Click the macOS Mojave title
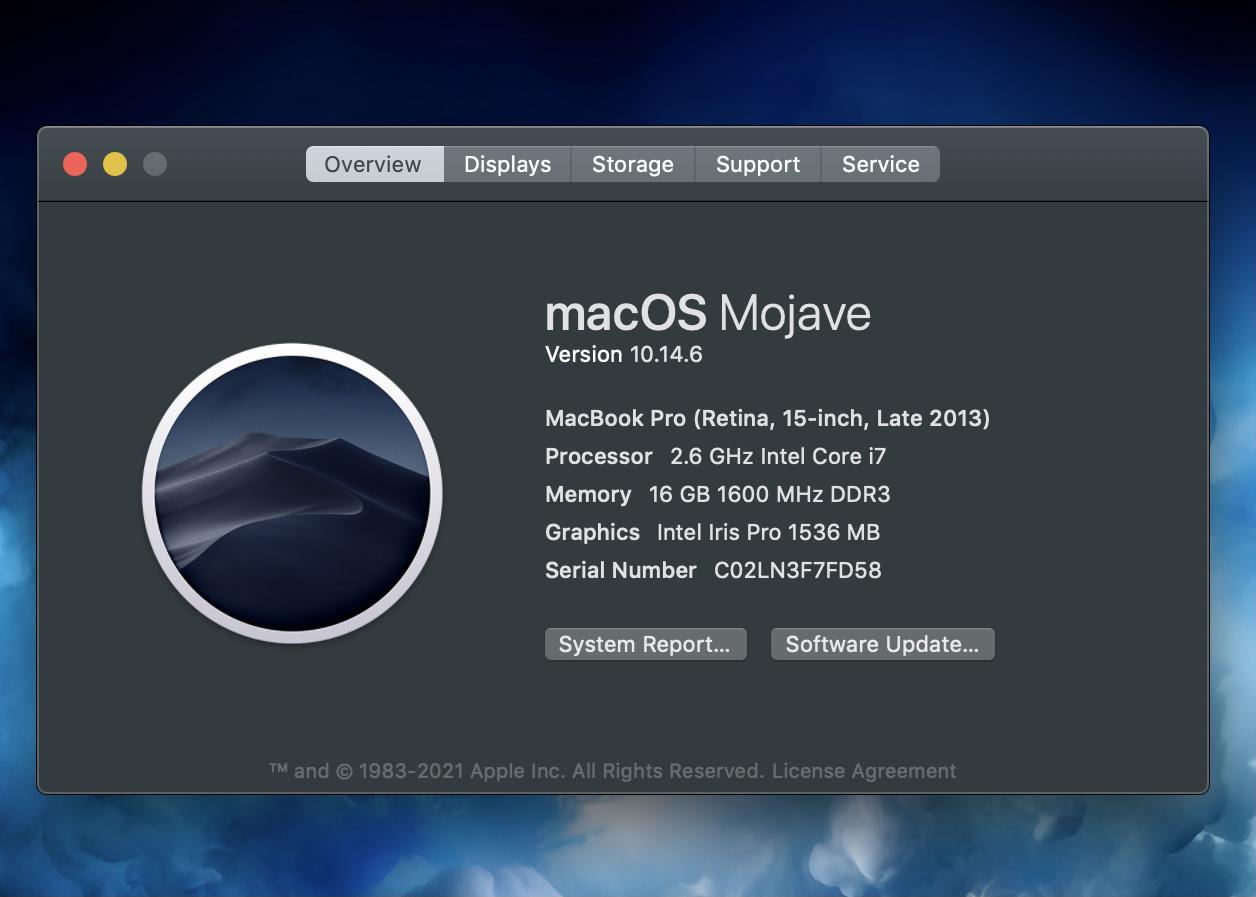1256x897 pixels. click(707, 313)
